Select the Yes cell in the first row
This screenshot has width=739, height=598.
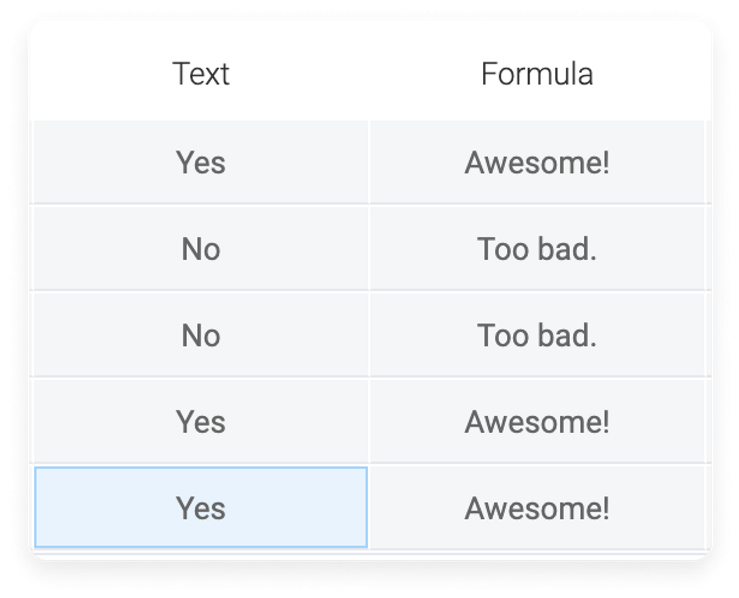(201, 162)
